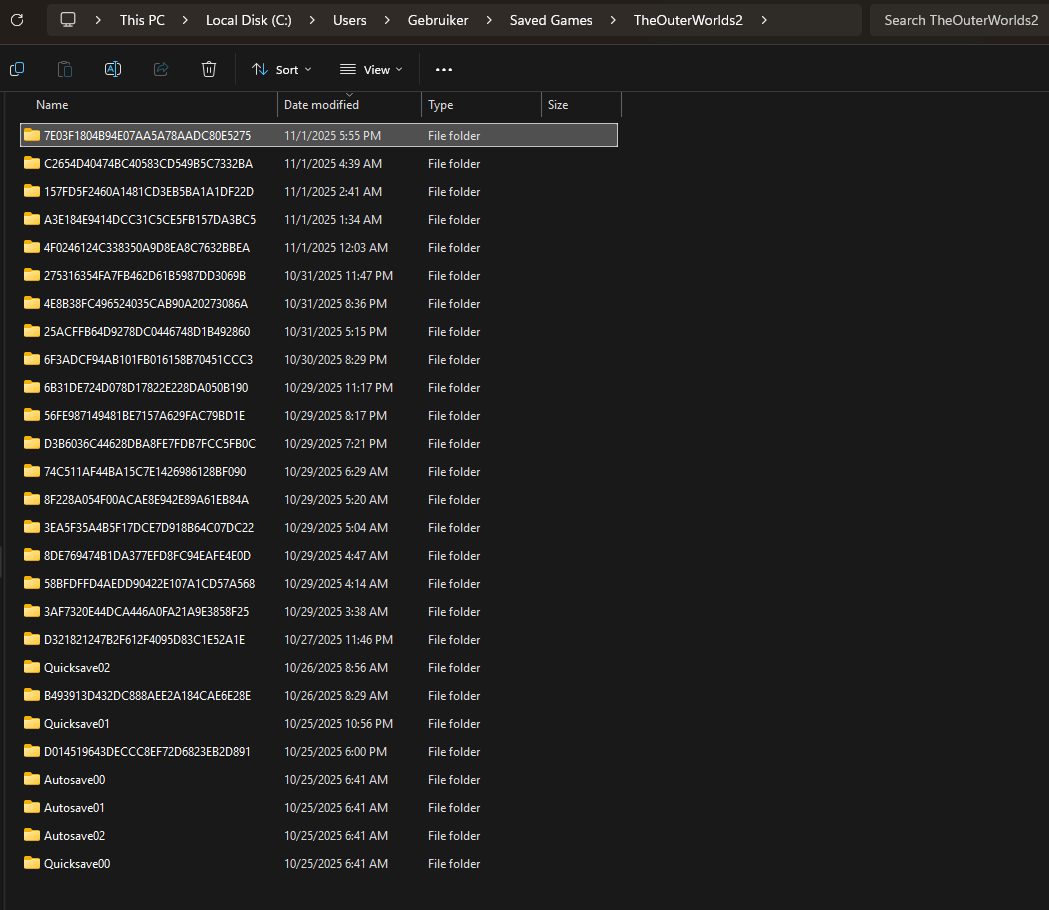Screen dimensions: 1049x910
Task: Select the Quicksave02 folder
Action: [77, 668]
